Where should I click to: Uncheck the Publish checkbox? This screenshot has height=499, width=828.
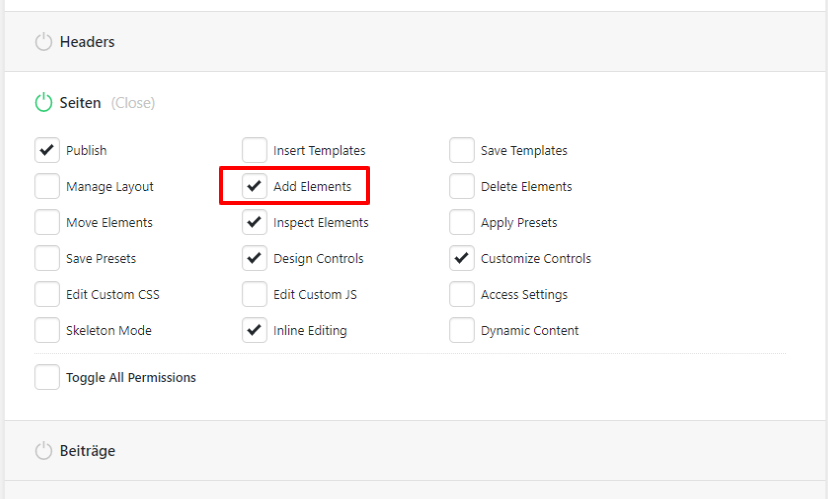(x=47, y=150)
